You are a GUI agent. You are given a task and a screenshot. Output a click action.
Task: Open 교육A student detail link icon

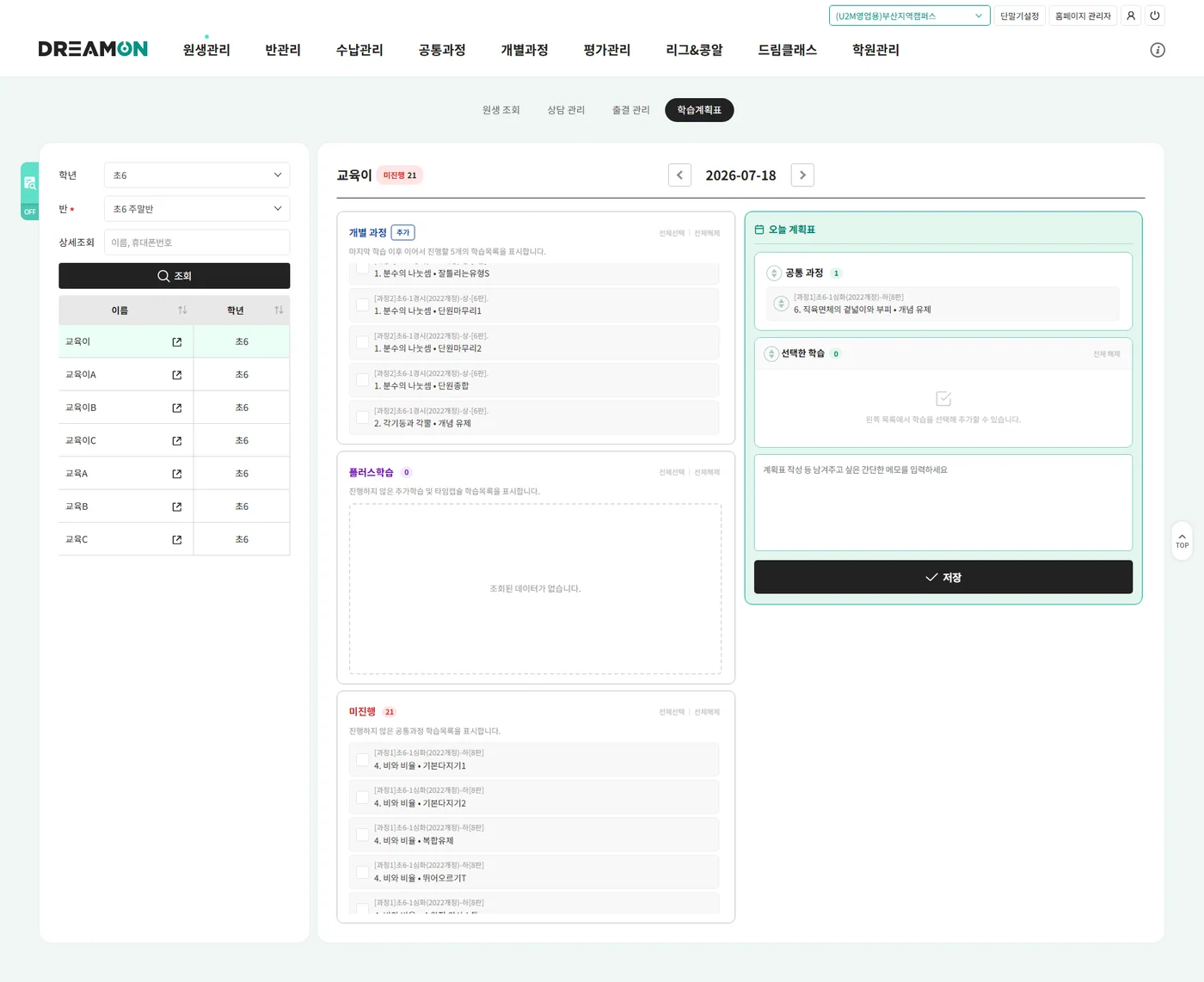point(177,474)
